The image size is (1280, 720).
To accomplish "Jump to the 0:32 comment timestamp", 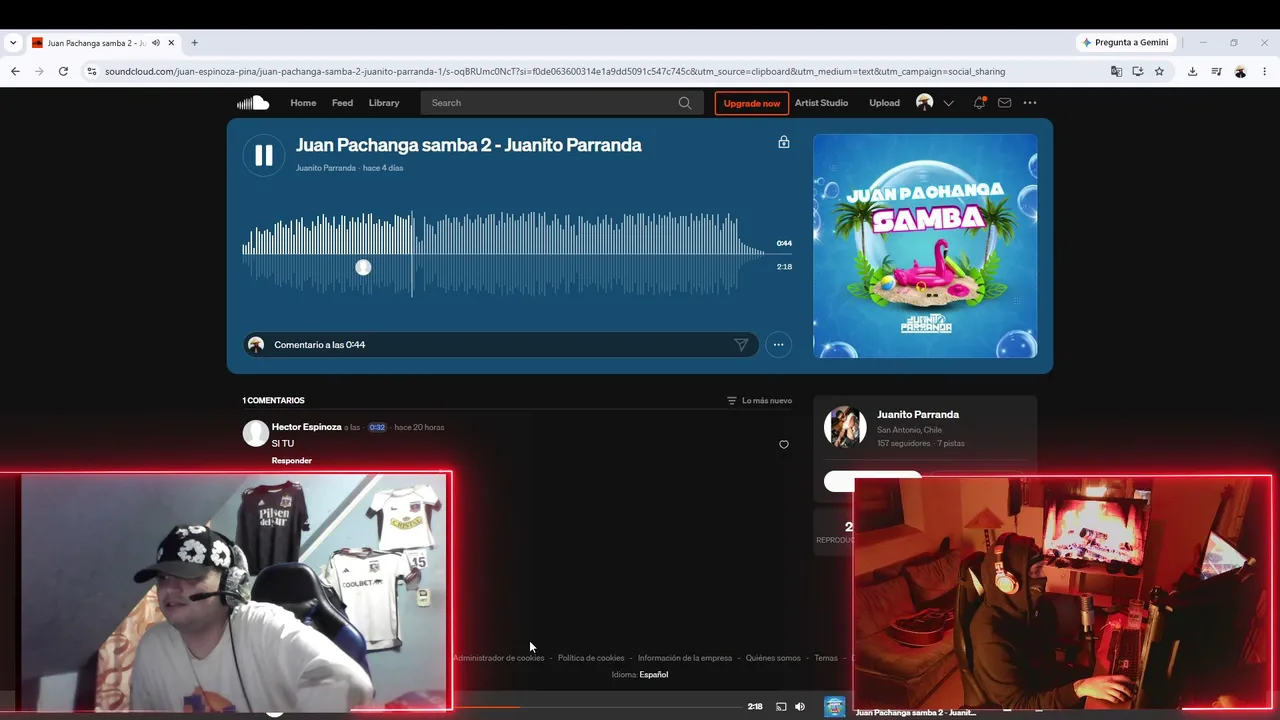I will pos(377,427).
